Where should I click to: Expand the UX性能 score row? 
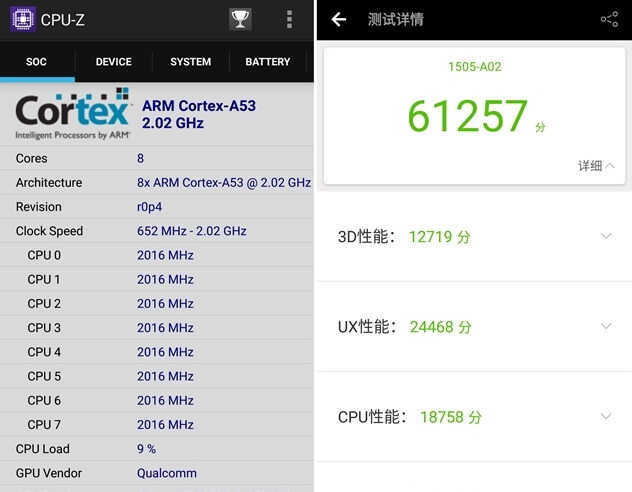[605, 327]
